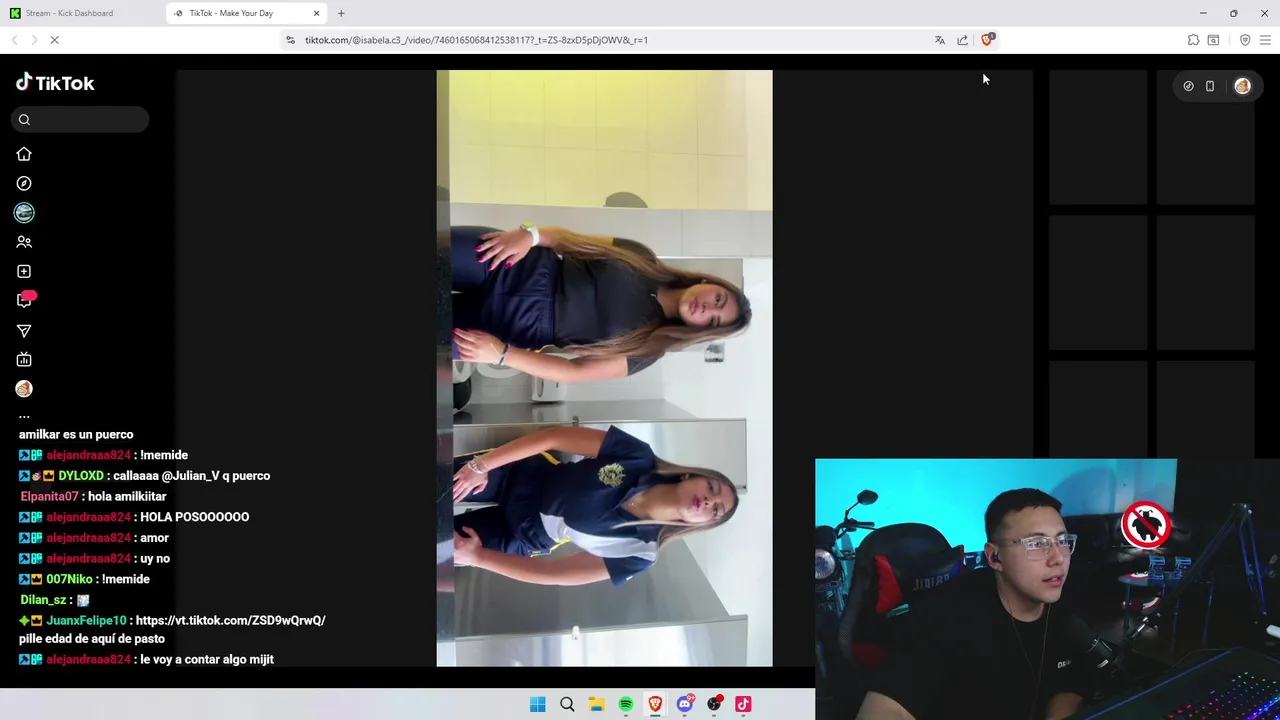Open the Windows Start button
Screen dimensions: 1280x720
point(537,704)
